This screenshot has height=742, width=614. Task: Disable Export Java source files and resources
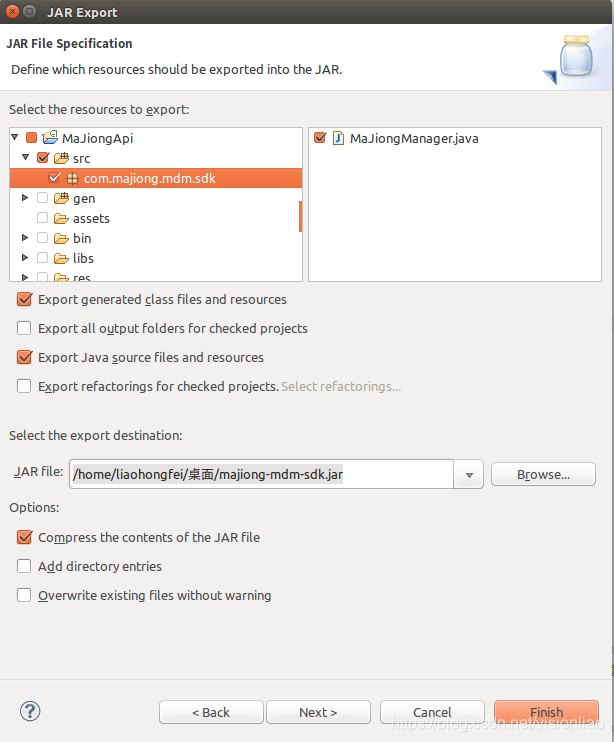pyautogui.click(x=24, y=357)
